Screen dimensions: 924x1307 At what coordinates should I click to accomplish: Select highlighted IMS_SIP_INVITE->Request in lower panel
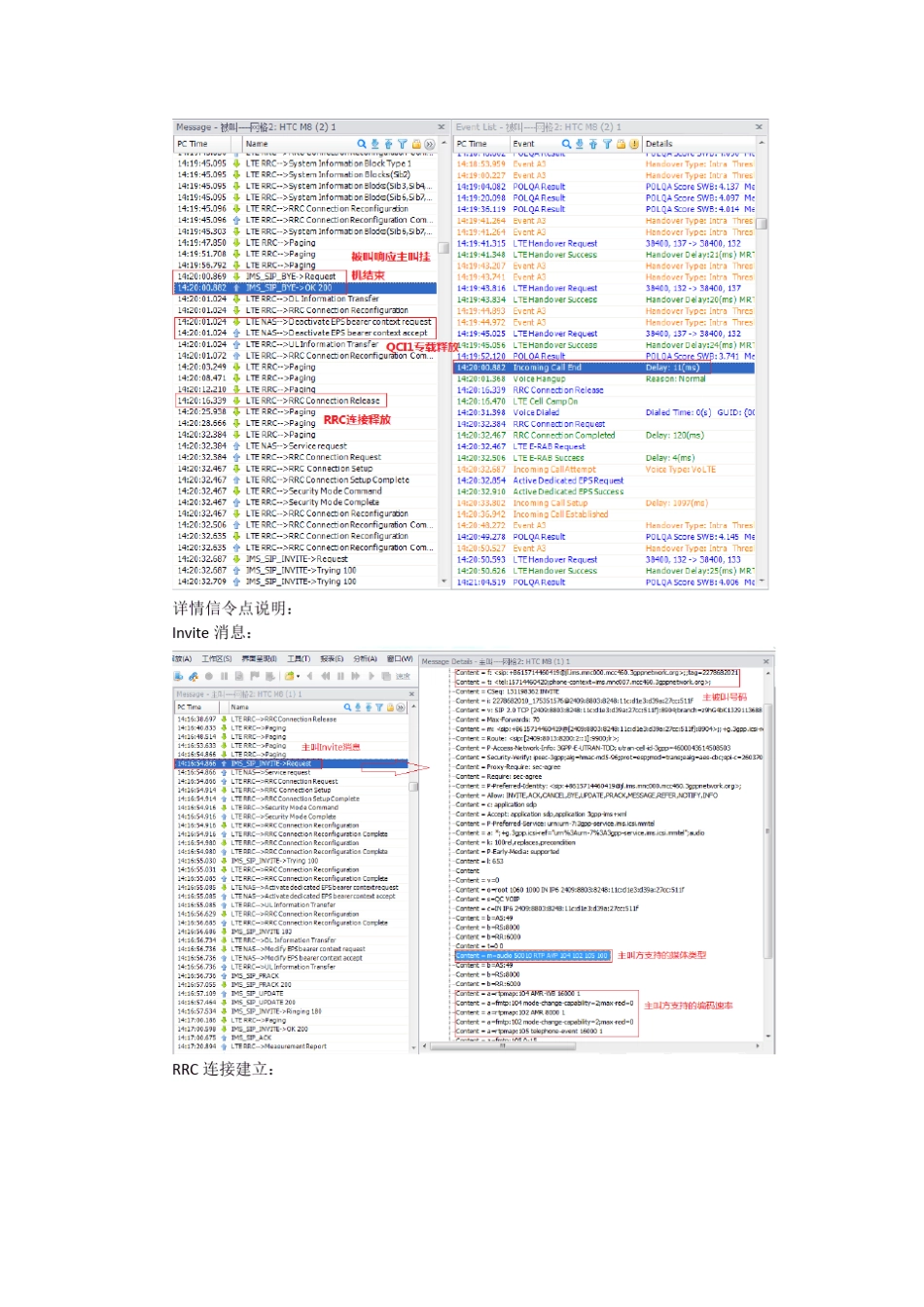291,763
